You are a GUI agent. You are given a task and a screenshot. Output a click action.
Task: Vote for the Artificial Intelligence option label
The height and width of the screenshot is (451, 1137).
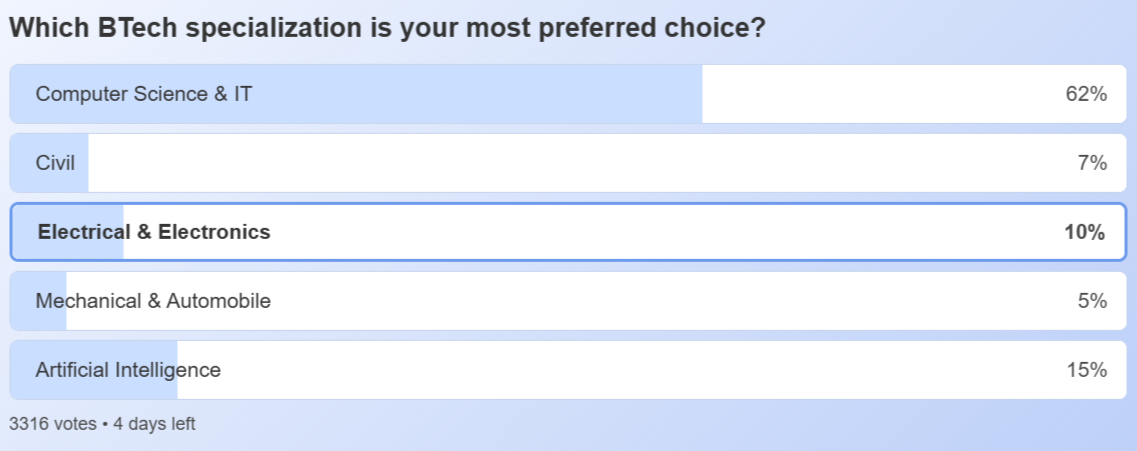[x=128, y=370]
